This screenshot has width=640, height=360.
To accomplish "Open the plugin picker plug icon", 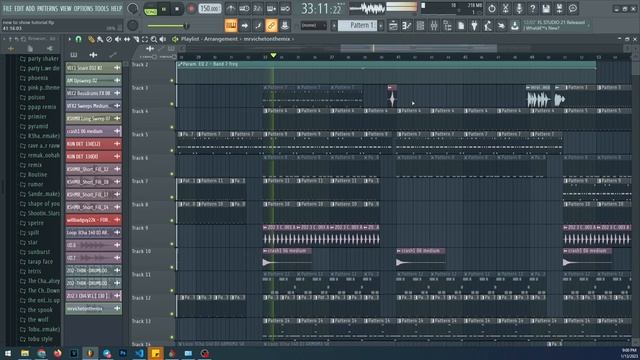I will pyautogui.click(x=474, y=26).
